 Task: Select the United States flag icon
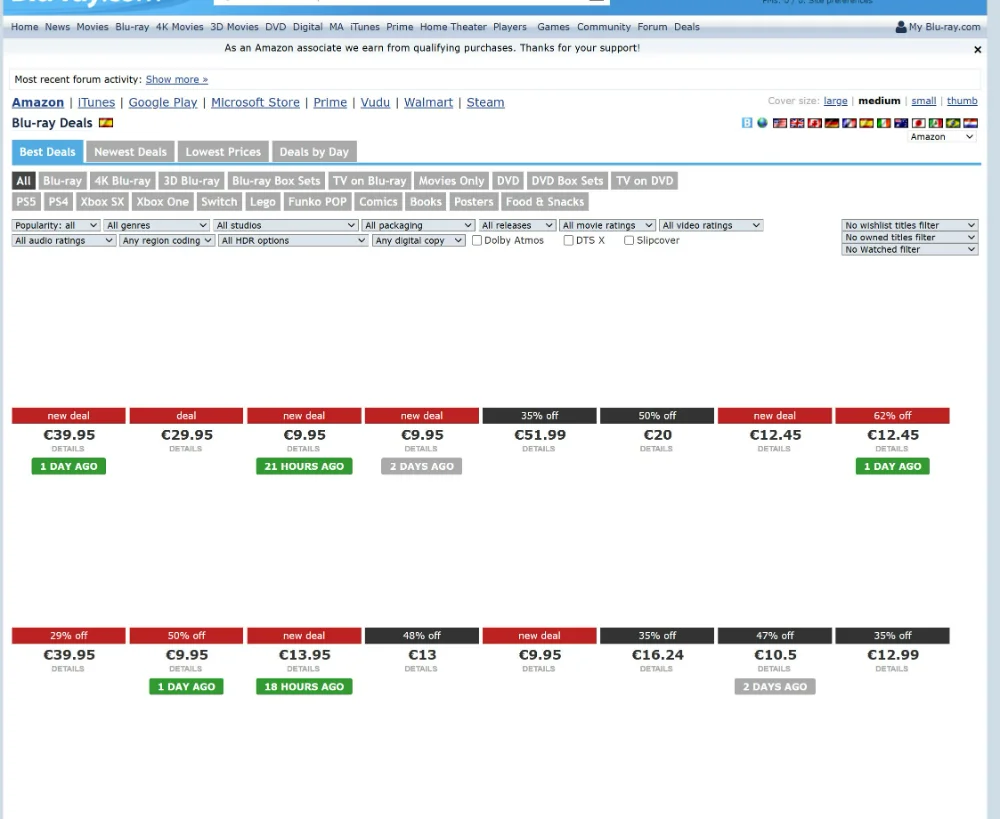tap(779, 123)
